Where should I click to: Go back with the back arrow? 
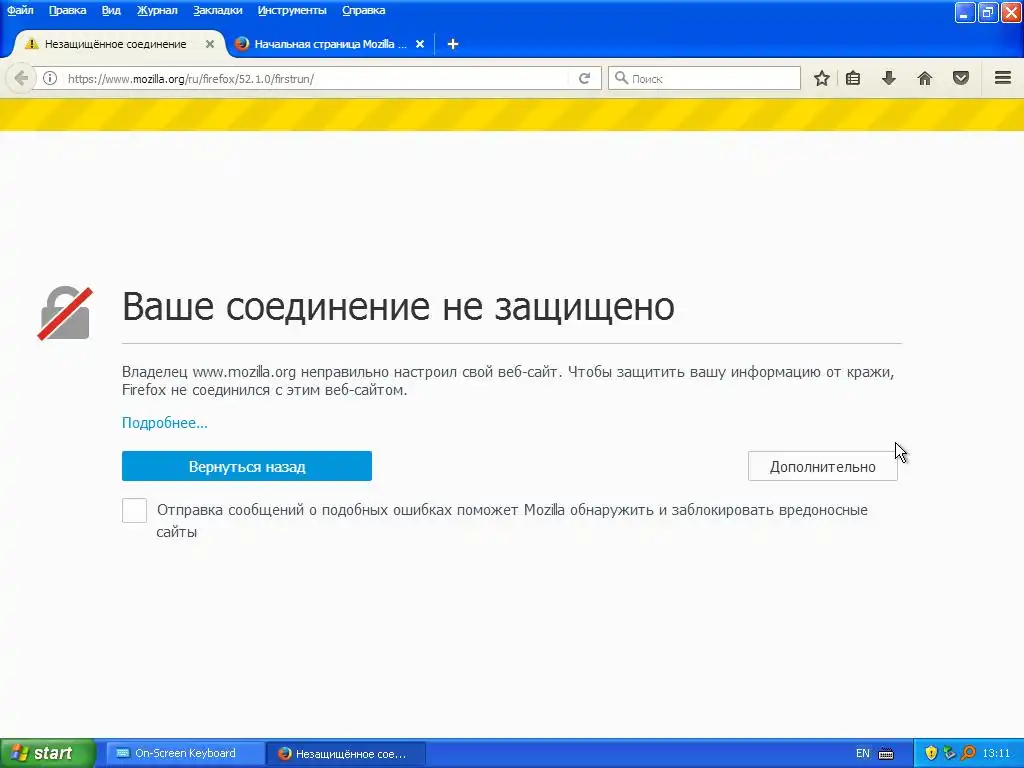click(21, 78)
